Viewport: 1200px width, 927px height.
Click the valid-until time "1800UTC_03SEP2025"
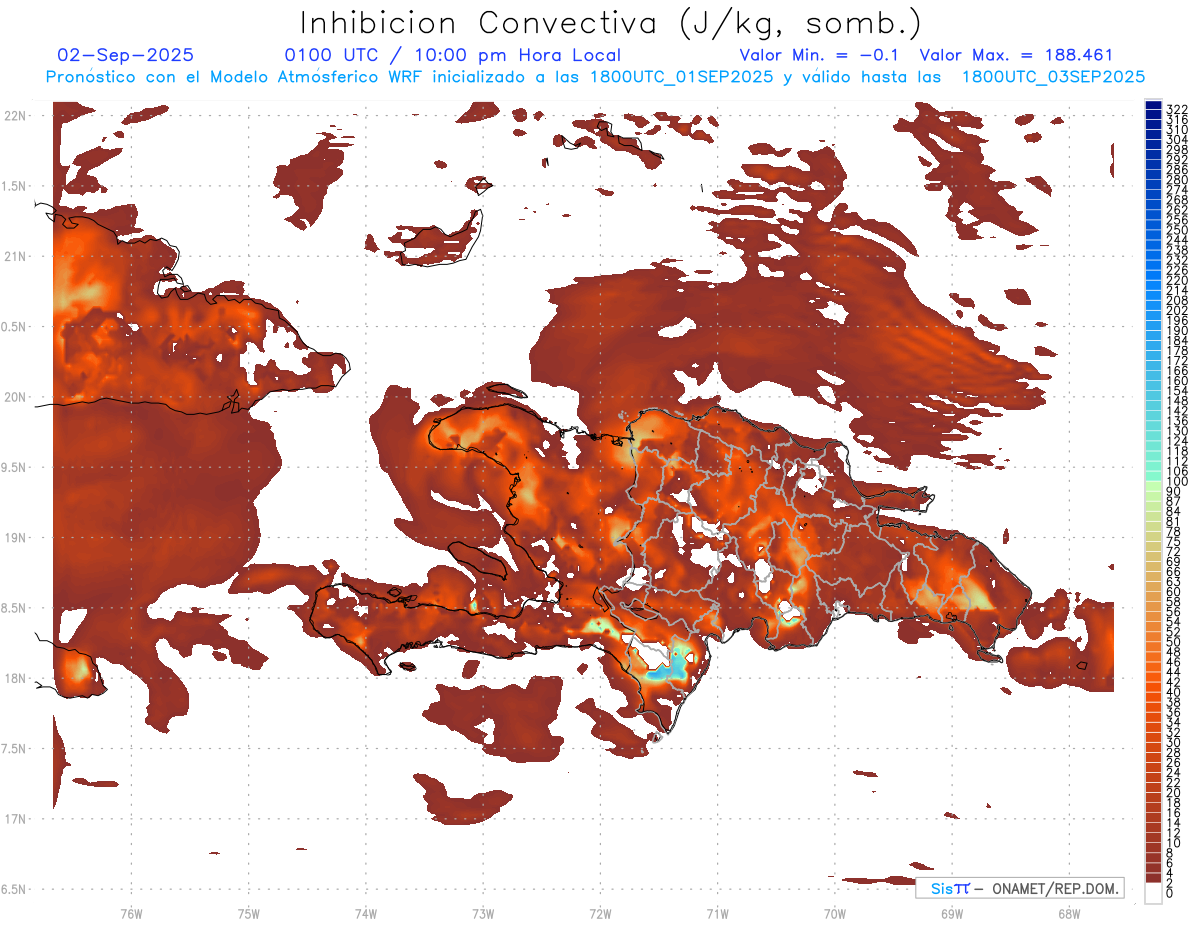coord(1053,77)
